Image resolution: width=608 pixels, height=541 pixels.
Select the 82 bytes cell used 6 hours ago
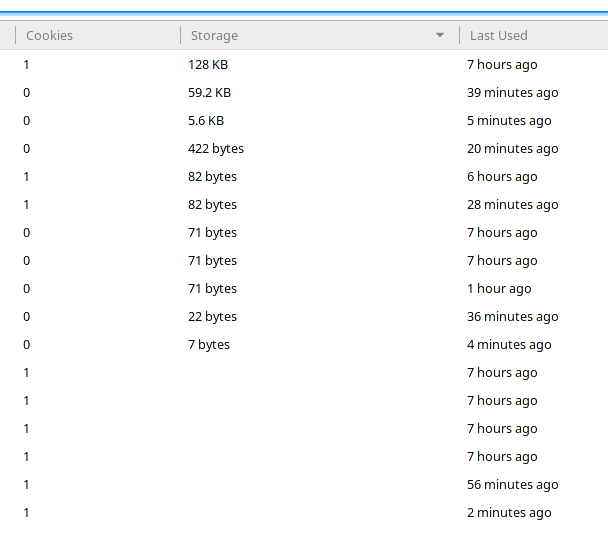212,176
